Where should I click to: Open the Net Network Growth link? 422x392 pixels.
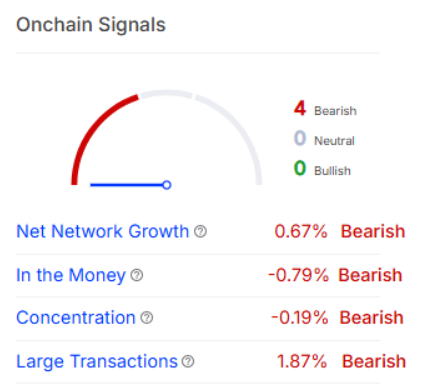103,231
